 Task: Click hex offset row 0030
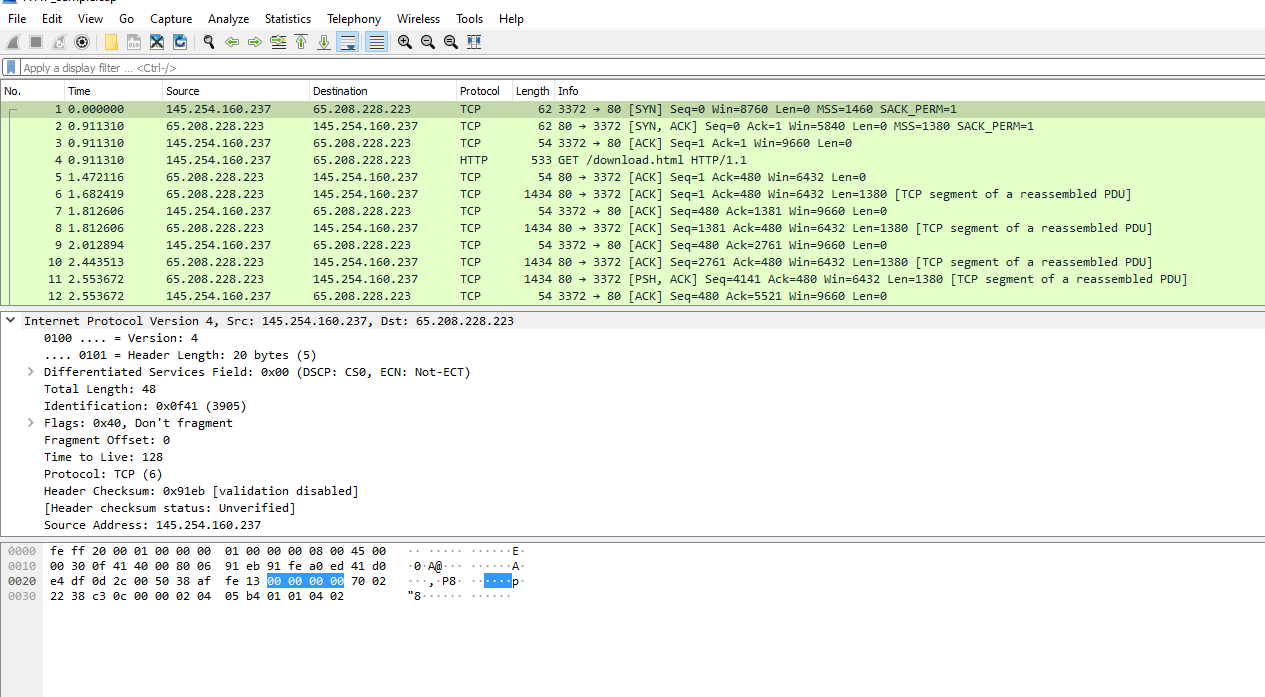pyautogui.click(x=22, y=596)
